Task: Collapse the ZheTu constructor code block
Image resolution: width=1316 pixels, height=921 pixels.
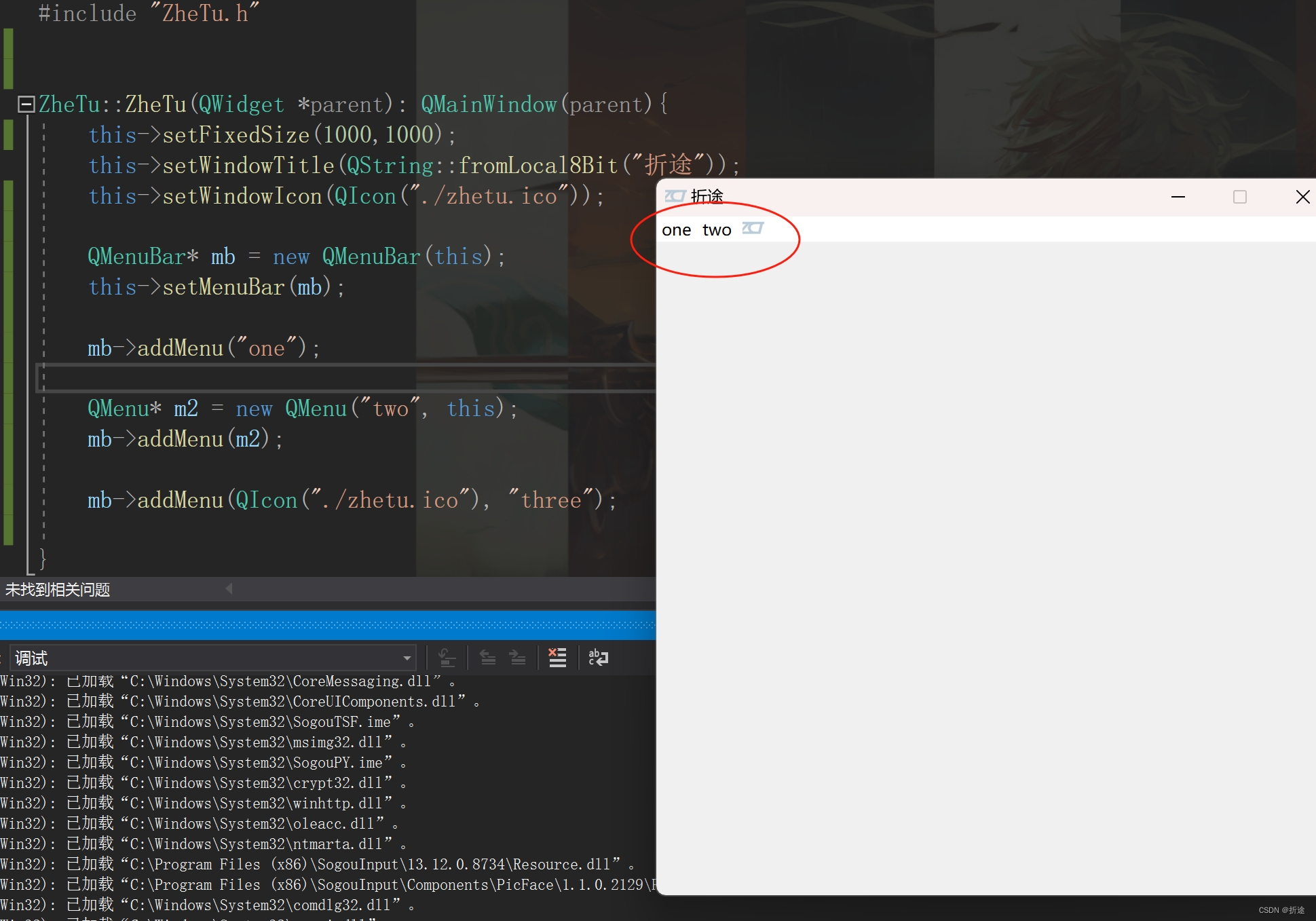Action: click(x=26, y=104)
